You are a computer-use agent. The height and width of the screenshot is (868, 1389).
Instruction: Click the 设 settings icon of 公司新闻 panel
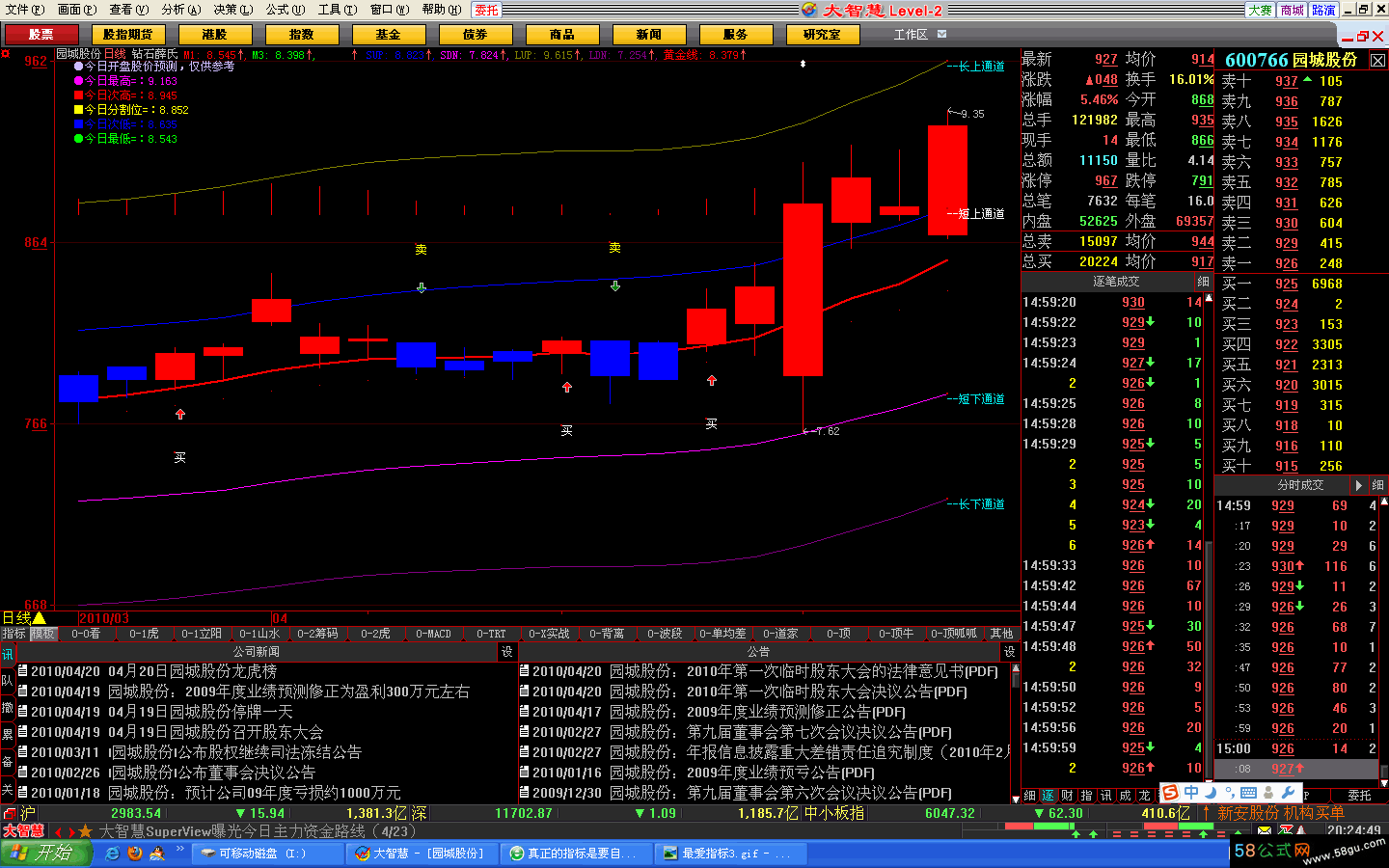coord(507,652)
